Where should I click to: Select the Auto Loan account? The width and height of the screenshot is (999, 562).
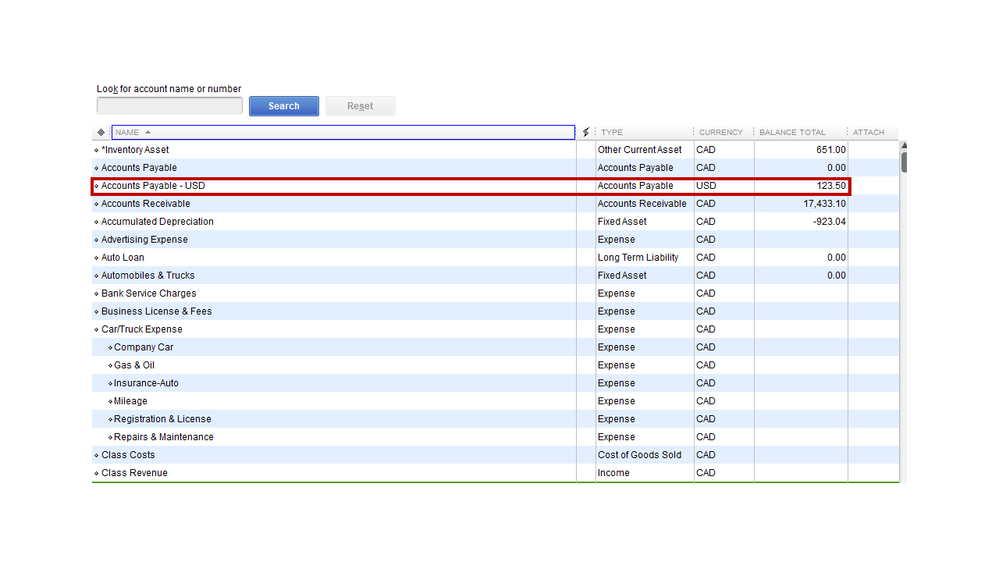[x=496, y=257]
